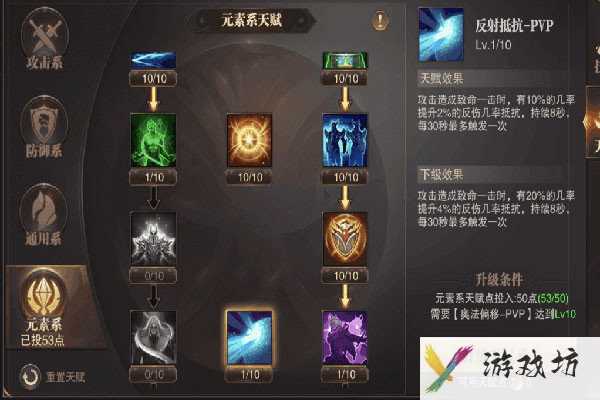Click 重置天赋 reset talents button

tap(52, 377)
